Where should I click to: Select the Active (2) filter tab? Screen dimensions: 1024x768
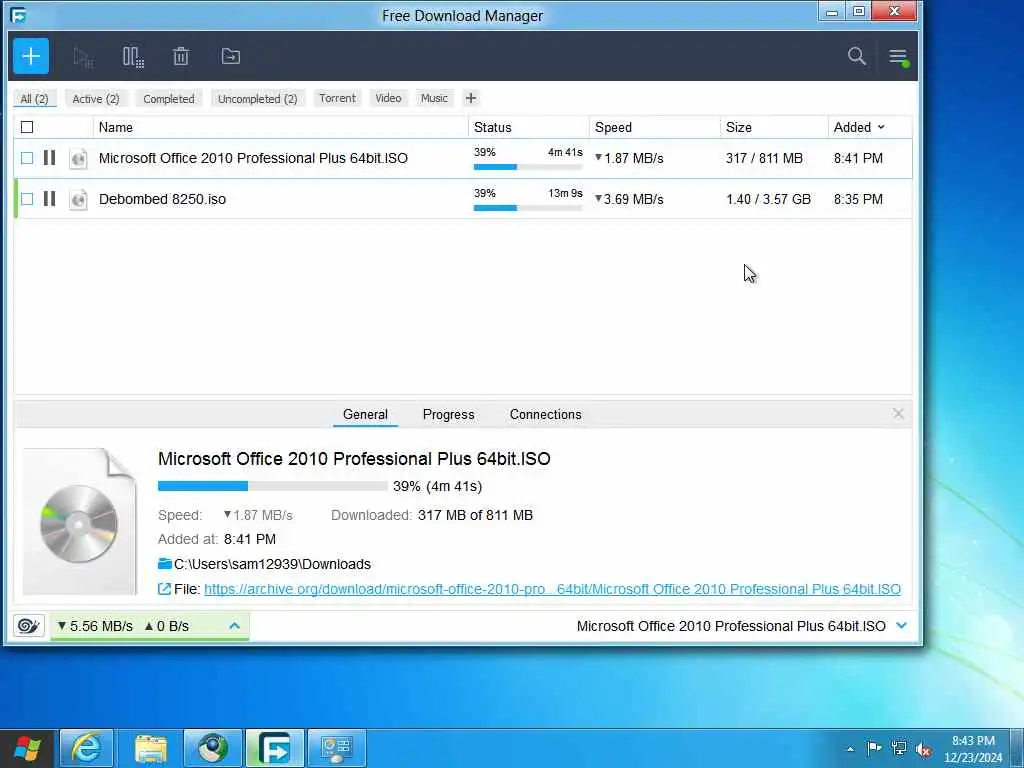pos(96,99)
